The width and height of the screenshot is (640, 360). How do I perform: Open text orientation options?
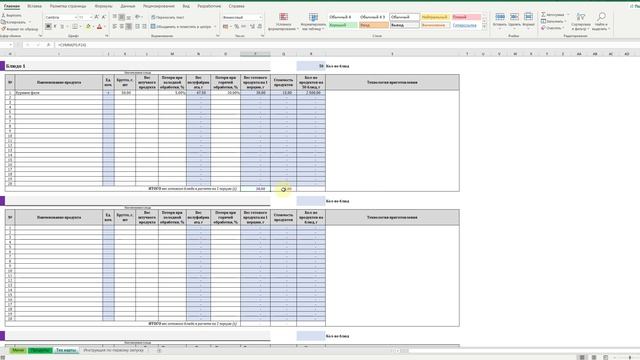tap(138, 17)
